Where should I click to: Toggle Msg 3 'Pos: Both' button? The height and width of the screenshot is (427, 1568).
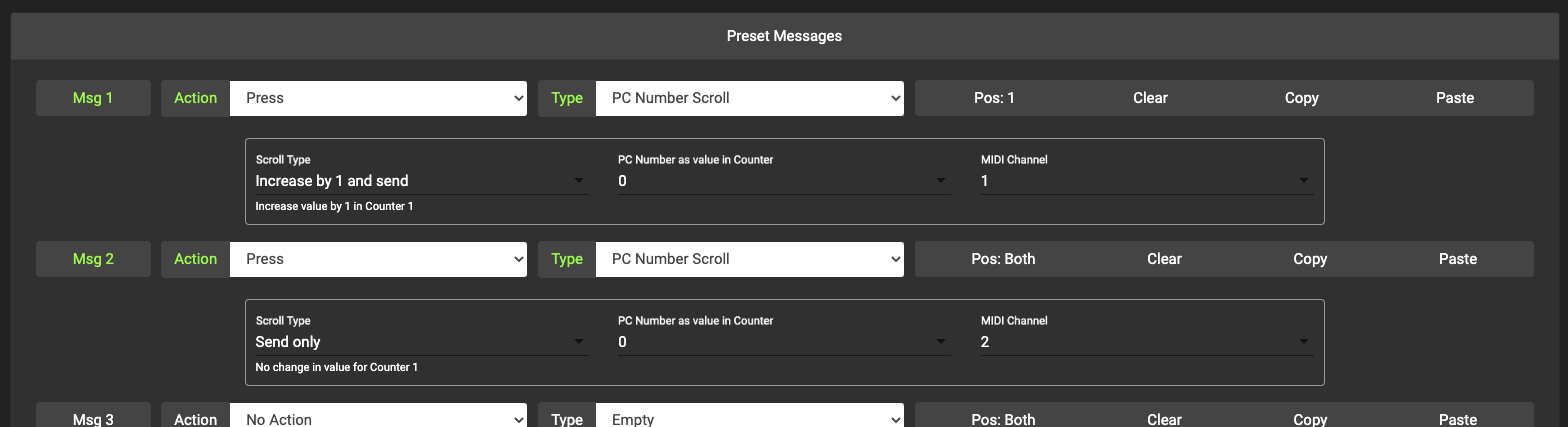tap(1003, 419)
